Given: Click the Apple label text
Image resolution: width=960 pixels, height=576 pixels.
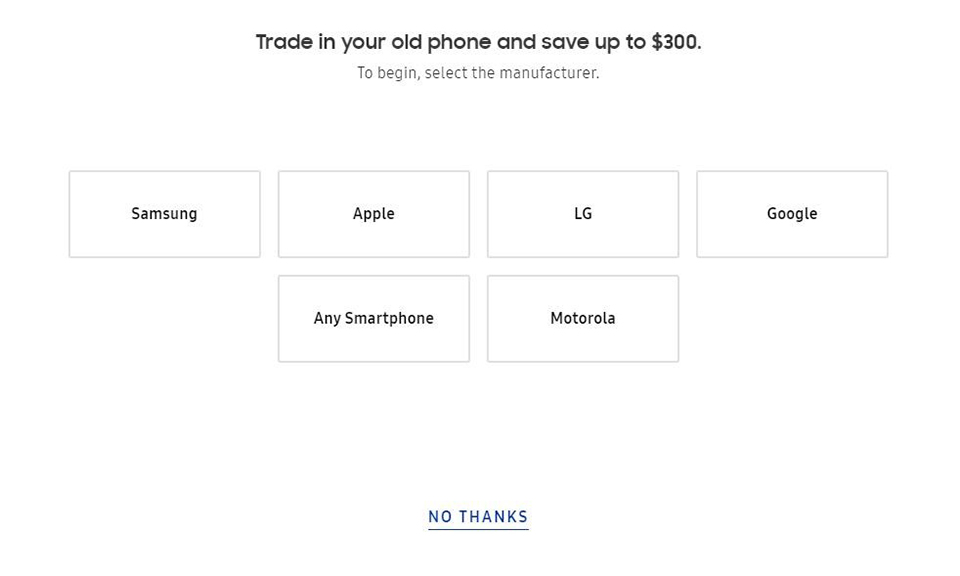Looking at the screenshot, I should pos(373,214).
